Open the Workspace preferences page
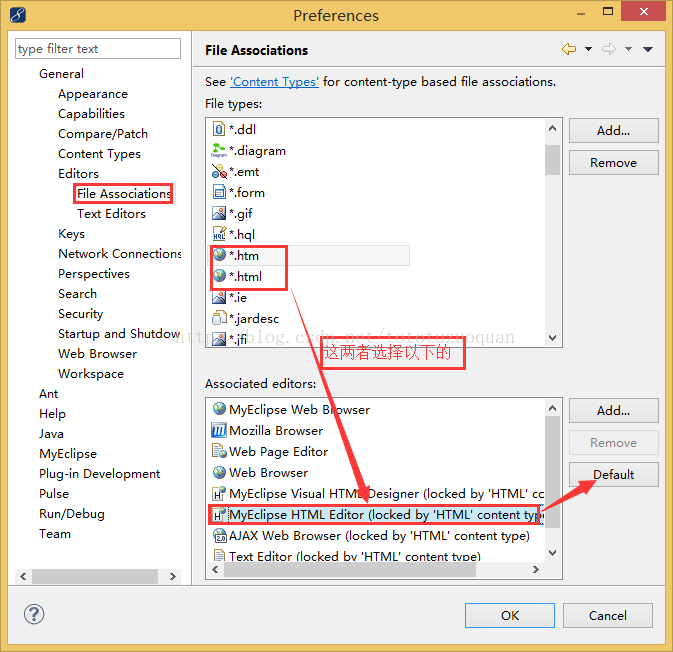Viewport: 673px width, 652px height. [91, 374]
